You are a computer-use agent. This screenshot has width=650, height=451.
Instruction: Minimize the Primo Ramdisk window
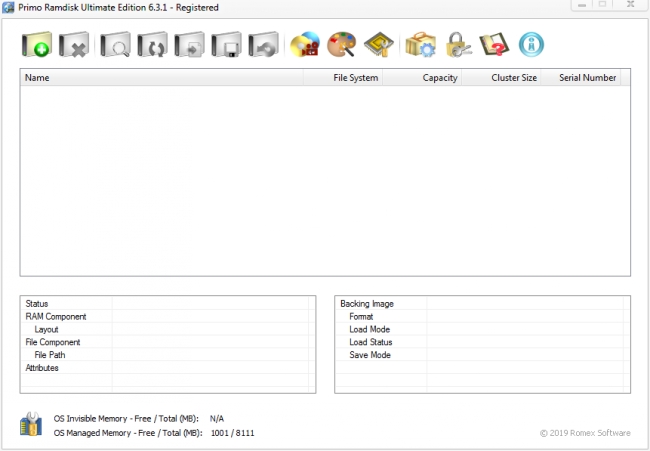pyautogui.click(x=582, y=5)
